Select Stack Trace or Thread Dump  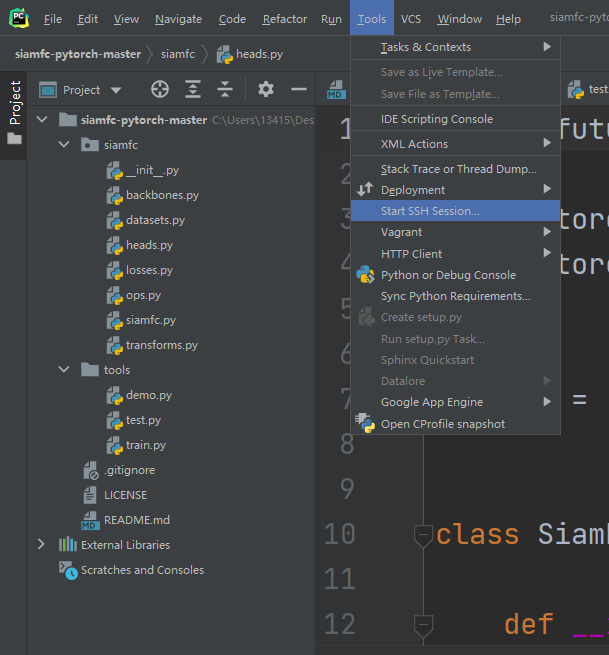click(455, 169)
